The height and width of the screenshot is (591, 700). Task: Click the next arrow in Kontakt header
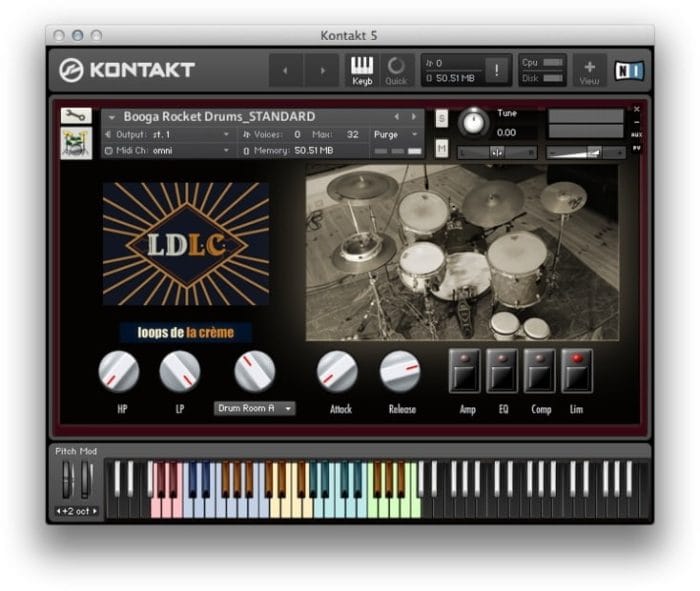point(322,70)
